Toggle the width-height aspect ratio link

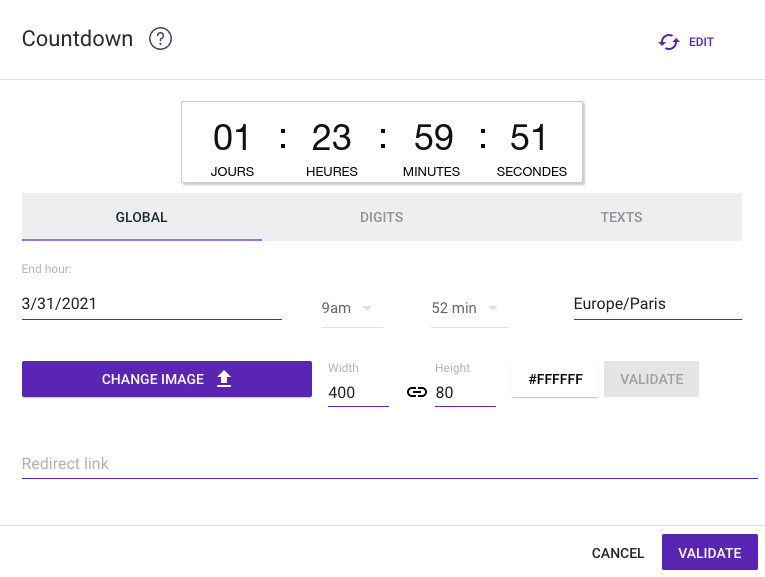click(417, 393)
